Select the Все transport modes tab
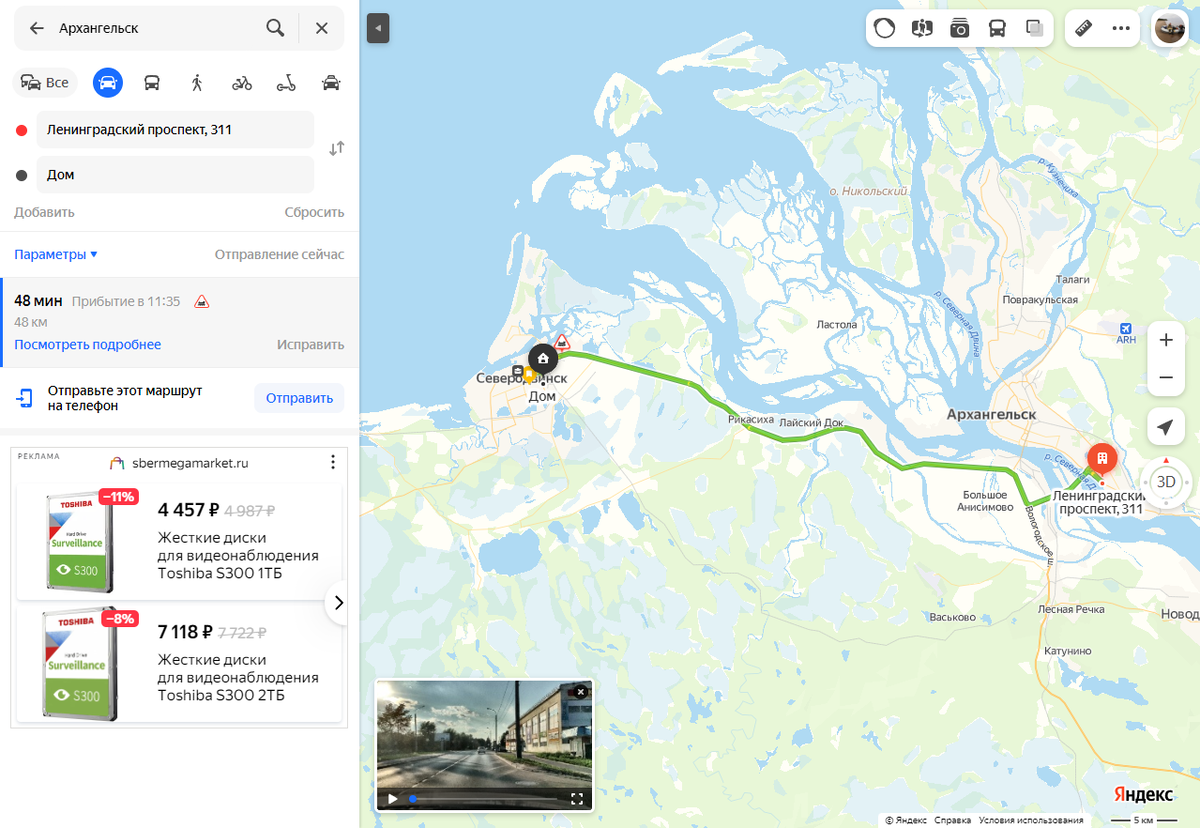The height and width of the screenshot is (828, 1200). tap(45, 83)
